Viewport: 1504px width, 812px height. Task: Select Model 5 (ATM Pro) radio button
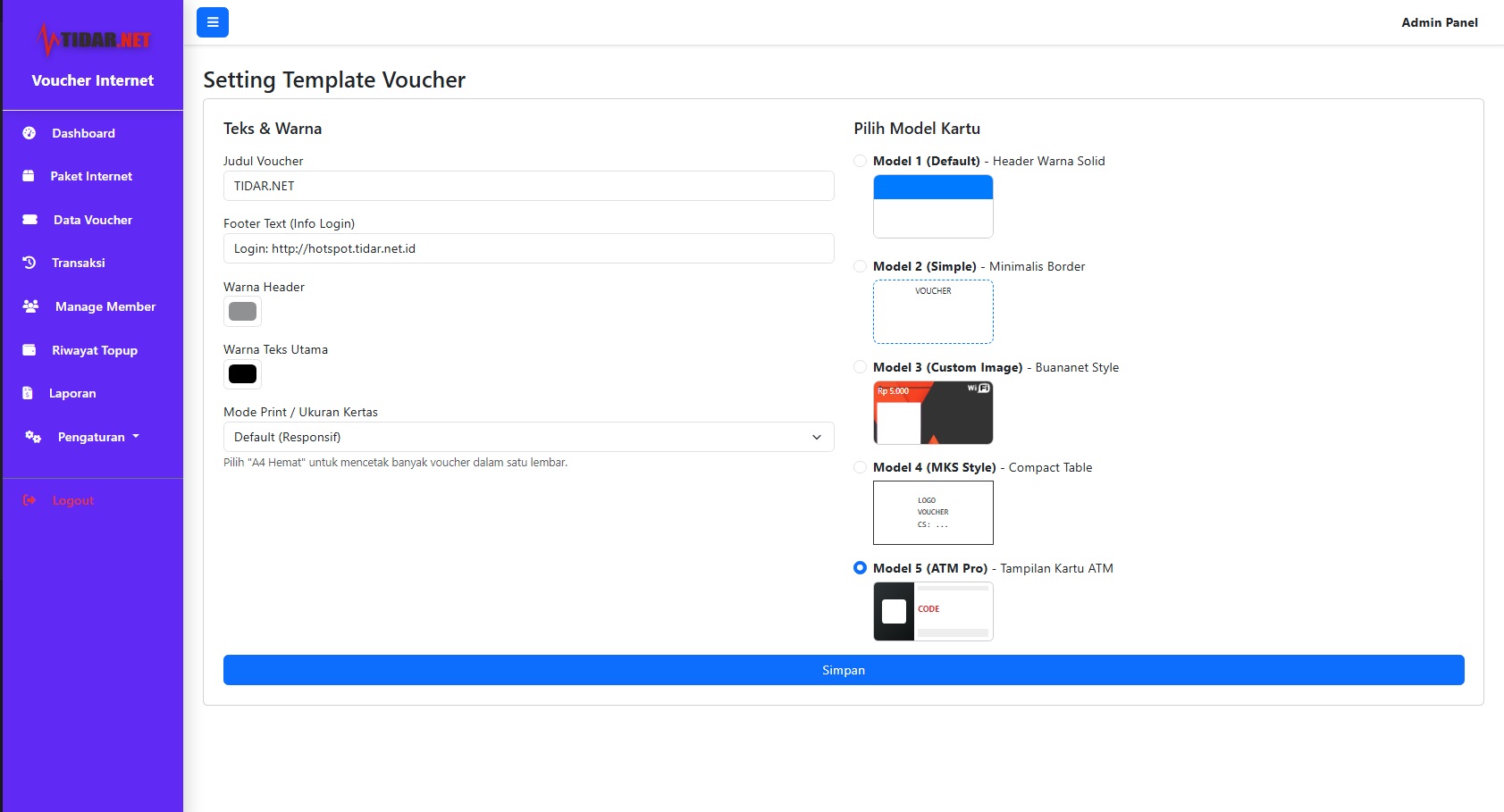[860, 568]
